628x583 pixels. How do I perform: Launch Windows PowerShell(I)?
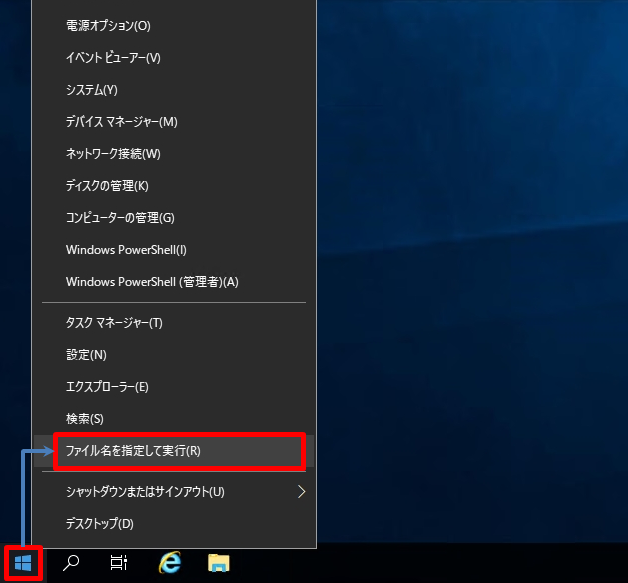click(174, 250)
